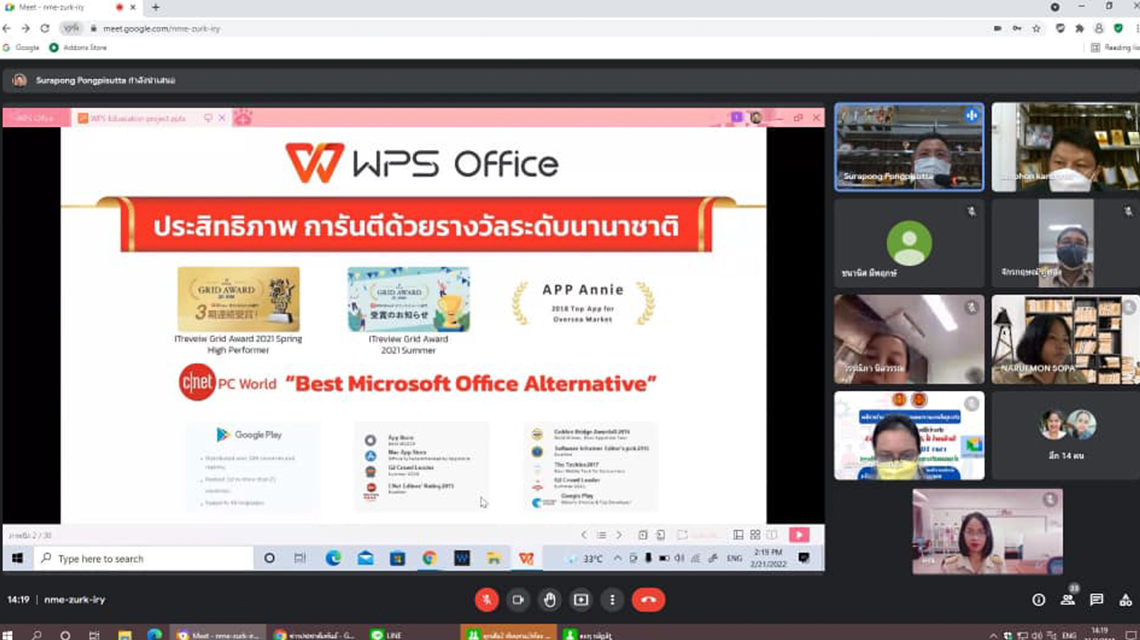Click the presenter name Surapong Pongpisutta banner

coord(105,80)
